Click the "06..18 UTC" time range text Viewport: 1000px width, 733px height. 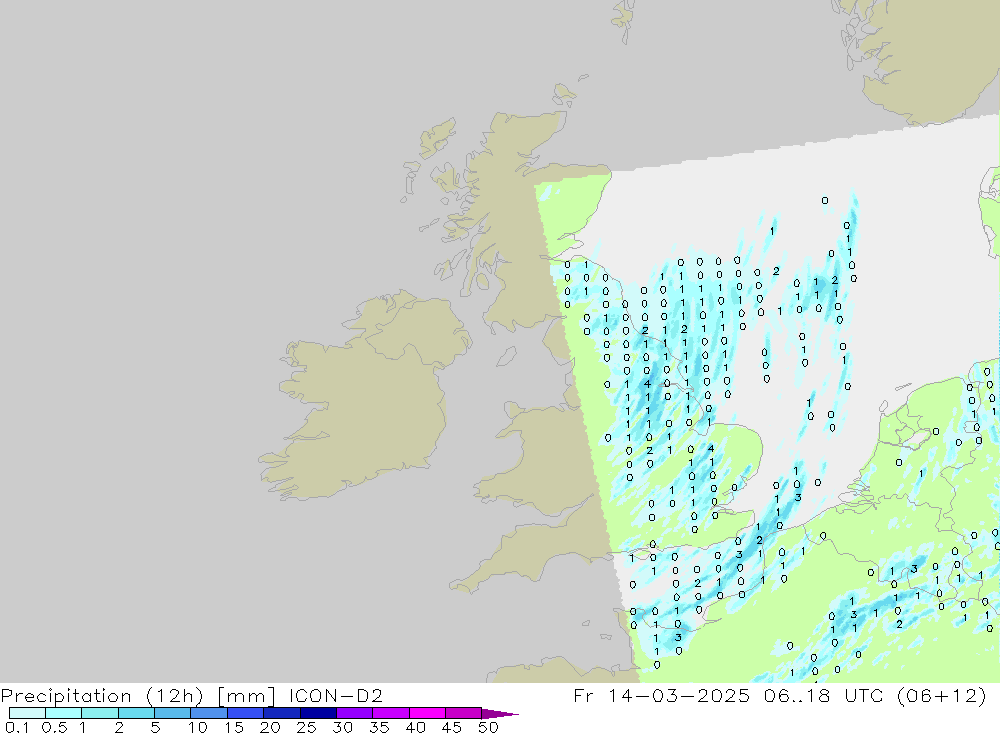pos(823,695)
